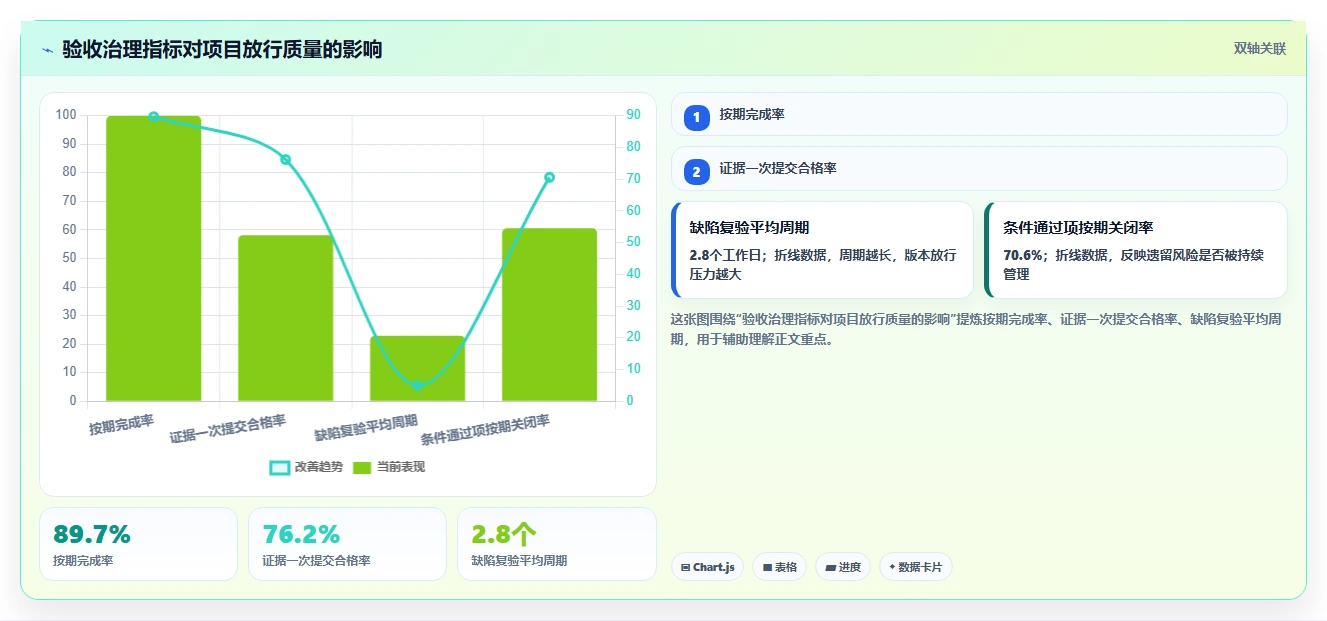Image resolution: width=1327 pixels, height=621 pixels.
Task: Click the 缺陷复验平均周期 green bar
Action: coord(417,368)
